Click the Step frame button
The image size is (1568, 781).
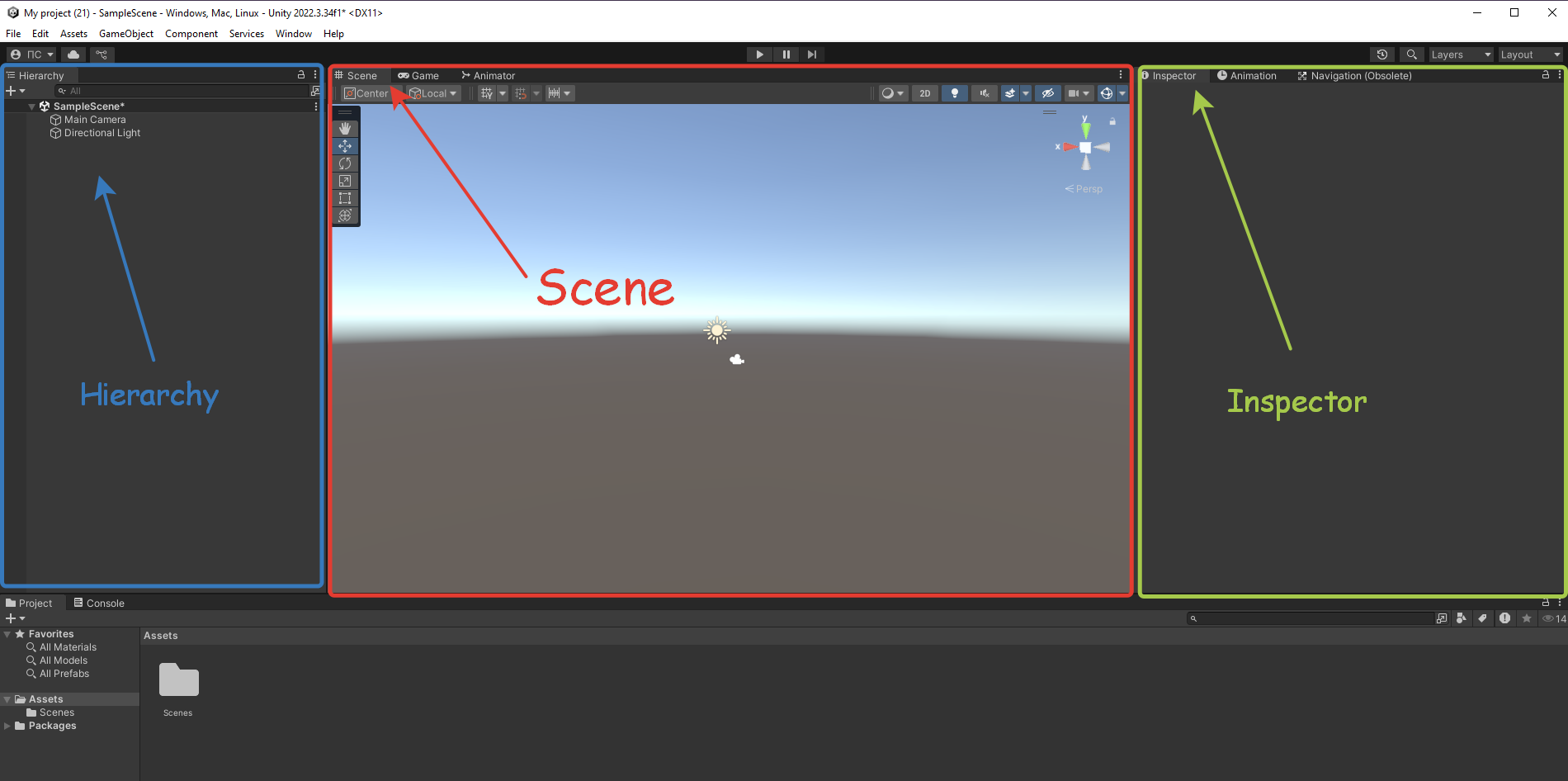click(x=812, y=54)
